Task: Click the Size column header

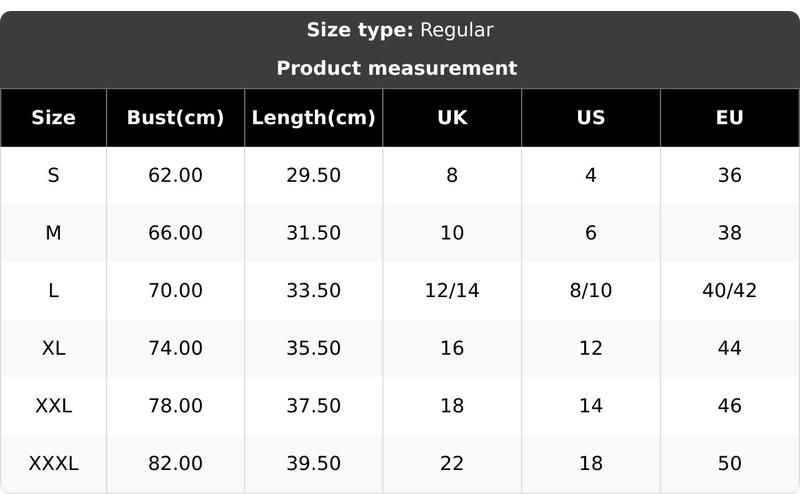Action: pyautogui.click(x=53, y=118)
